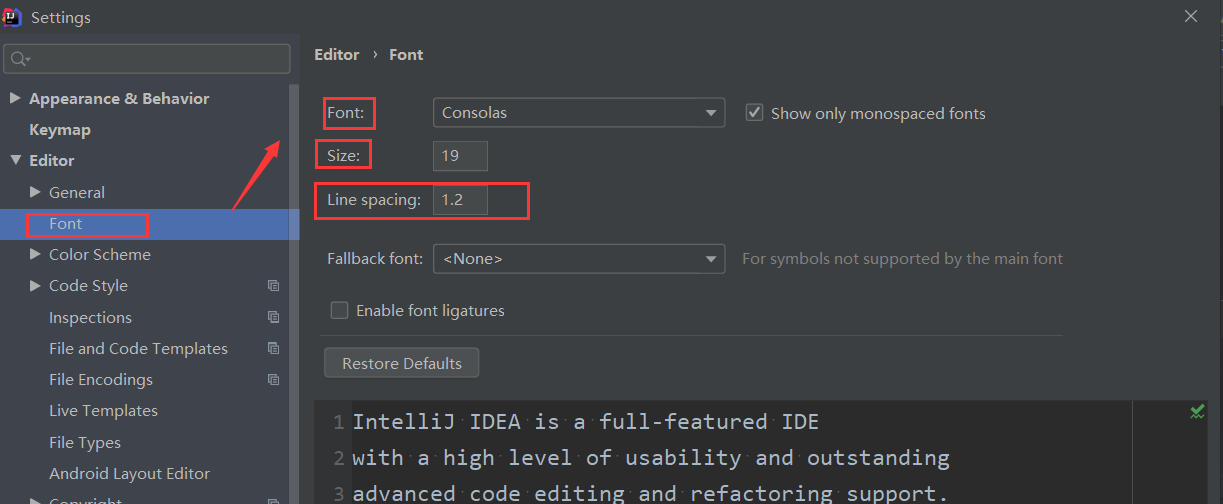Close the Settings window
Screen dimensions: 1223x504
tap(1190, 16)
